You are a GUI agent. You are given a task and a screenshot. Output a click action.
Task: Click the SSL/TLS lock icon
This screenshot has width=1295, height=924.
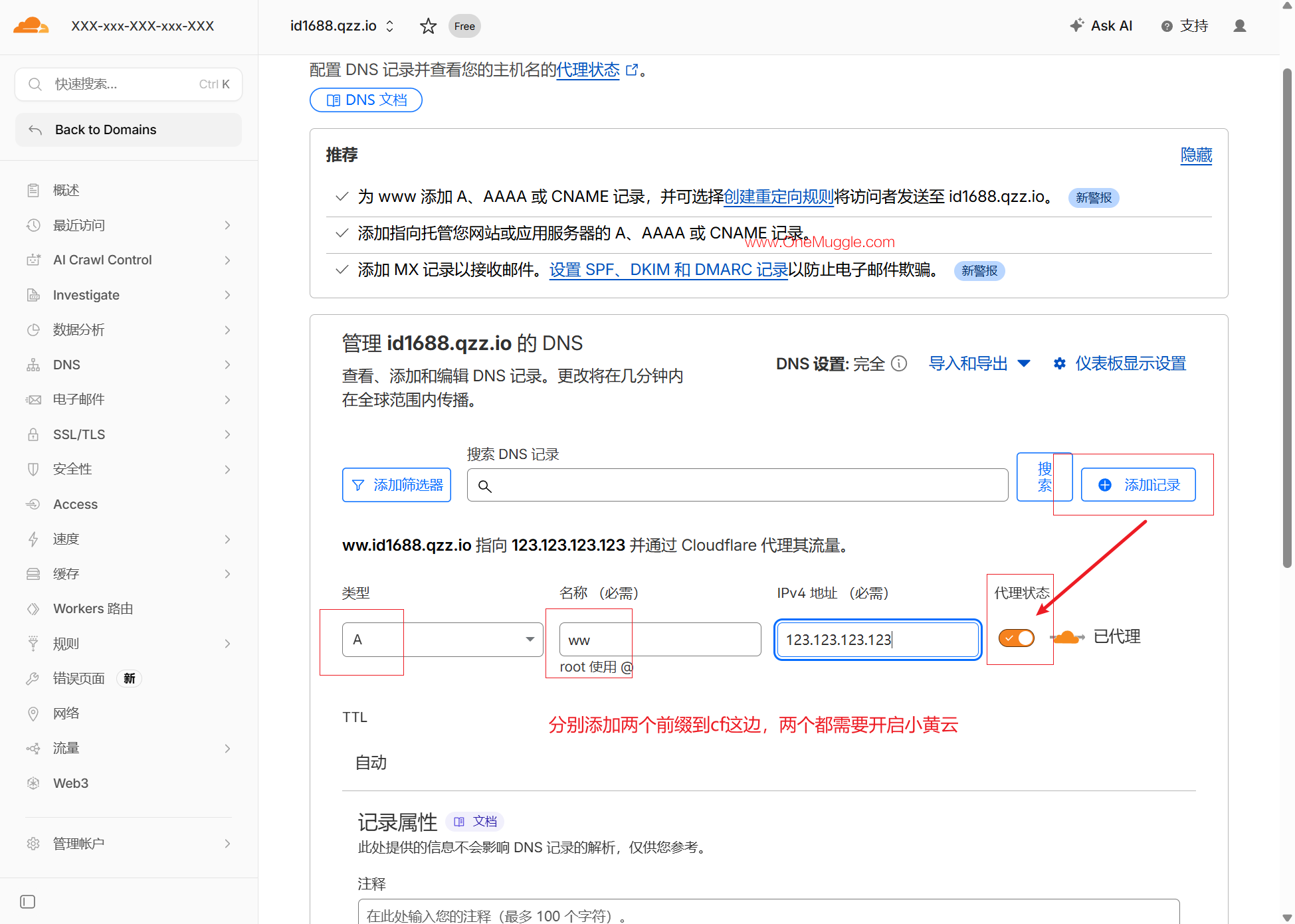pos(33,434)
